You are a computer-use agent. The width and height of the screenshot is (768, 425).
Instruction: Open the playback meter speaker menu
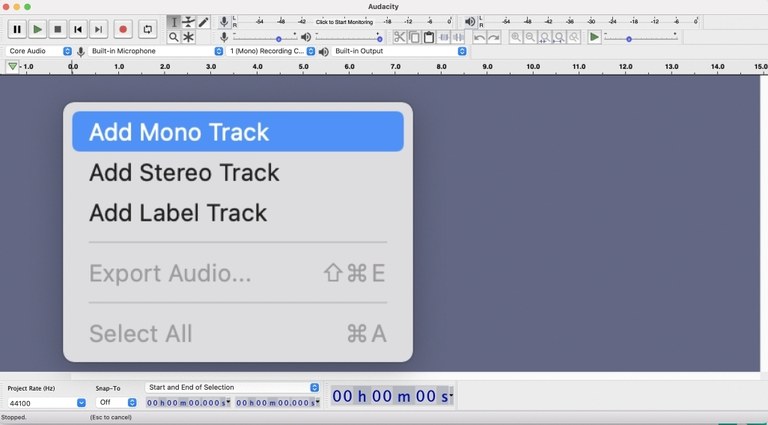(x=470, y=22)
